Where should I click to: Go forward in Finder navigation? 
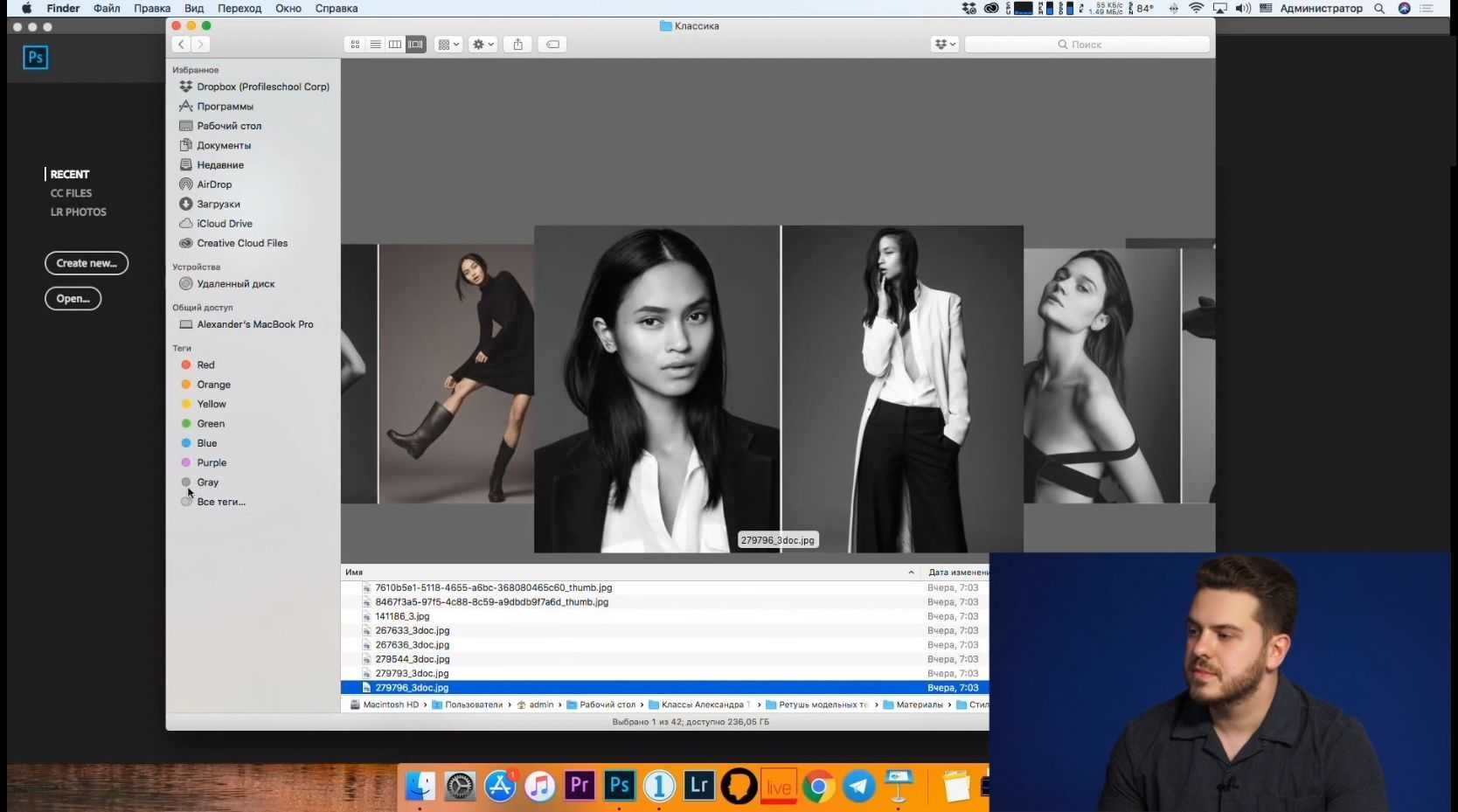coord(200,45)
